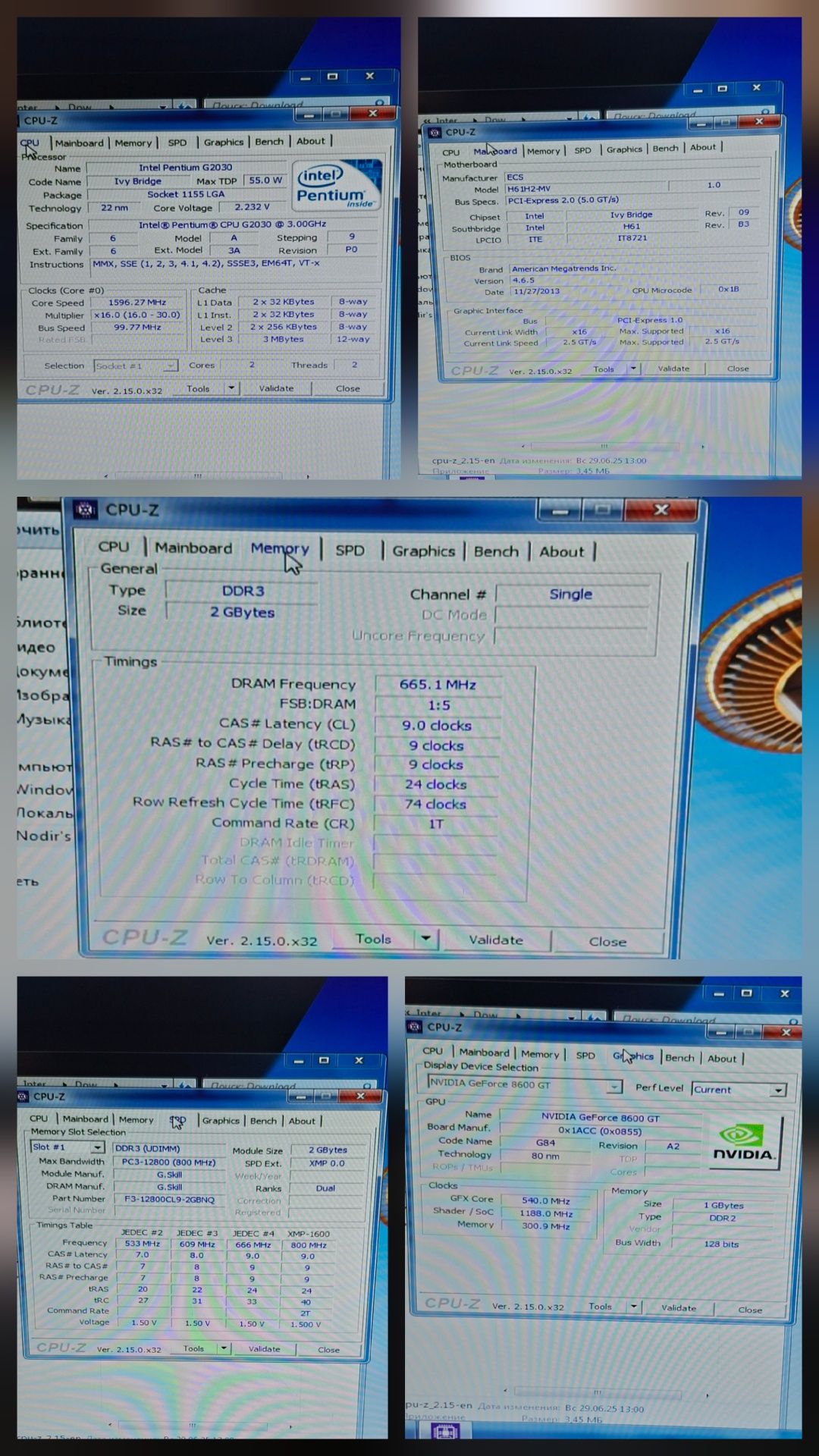Open the About tab in Memory timings window
Screen dimensions: 819x1456
coord(561,552)
